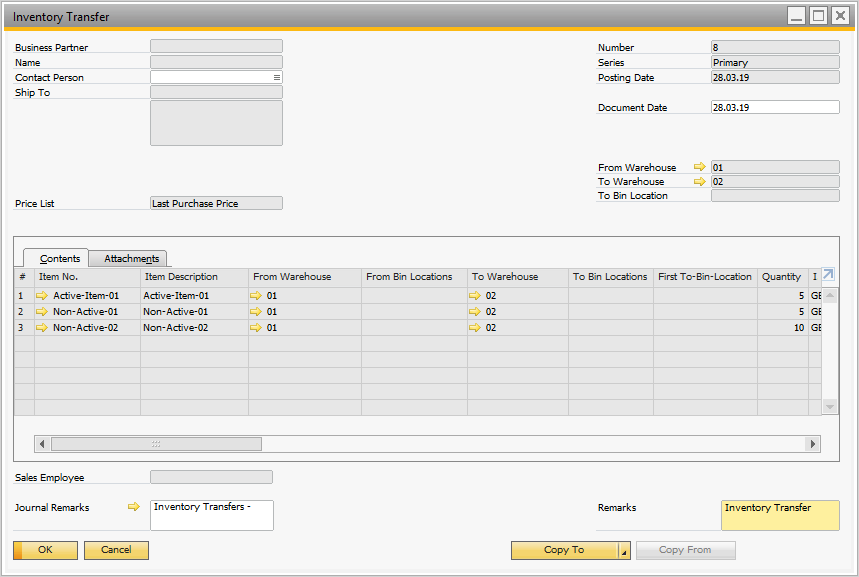The image size is (859, 577).
Task: Click row 2 From Warehouse link arrow
Action: point(256,312)
